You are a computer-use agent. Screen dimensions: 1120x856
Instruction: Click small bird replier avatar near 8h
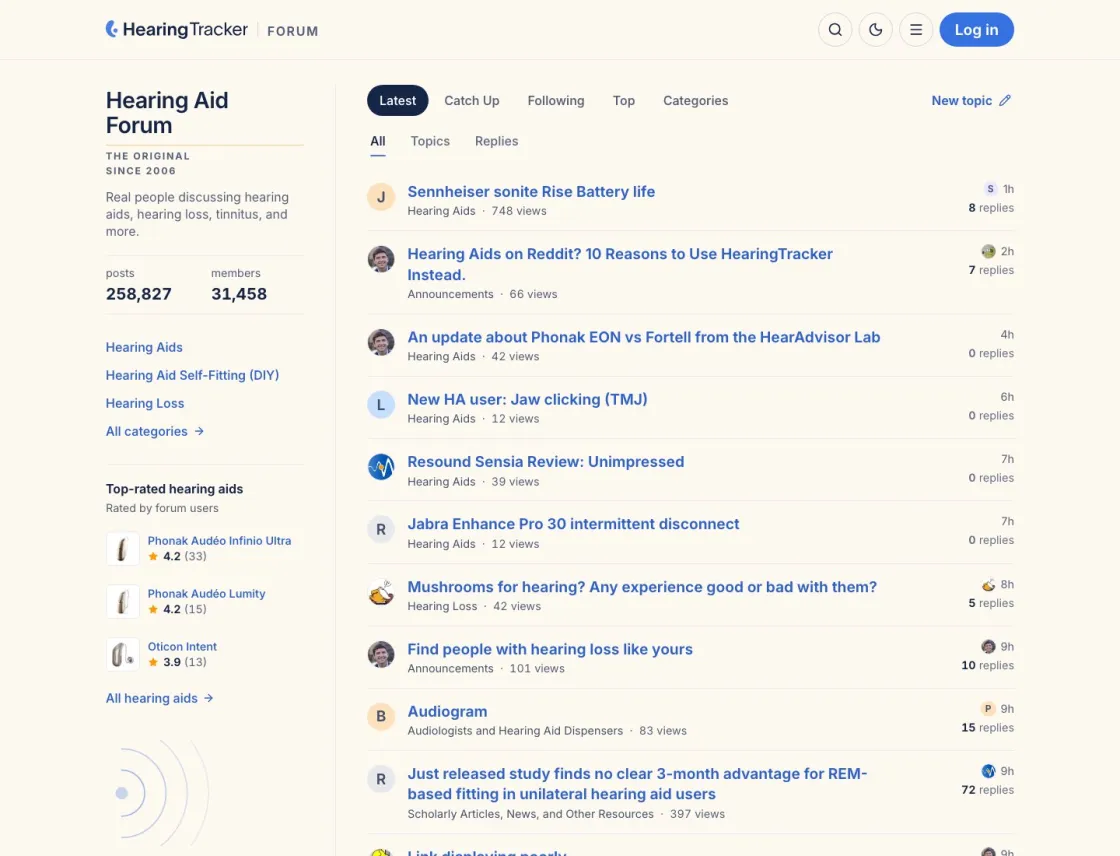pyautogui.click(x=988, y=584)
